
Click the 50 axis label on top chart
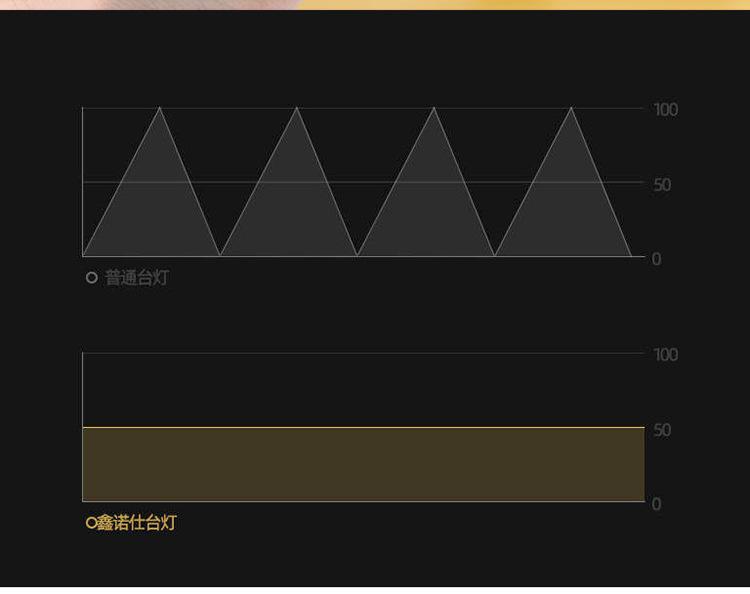(x=662, y=185)
